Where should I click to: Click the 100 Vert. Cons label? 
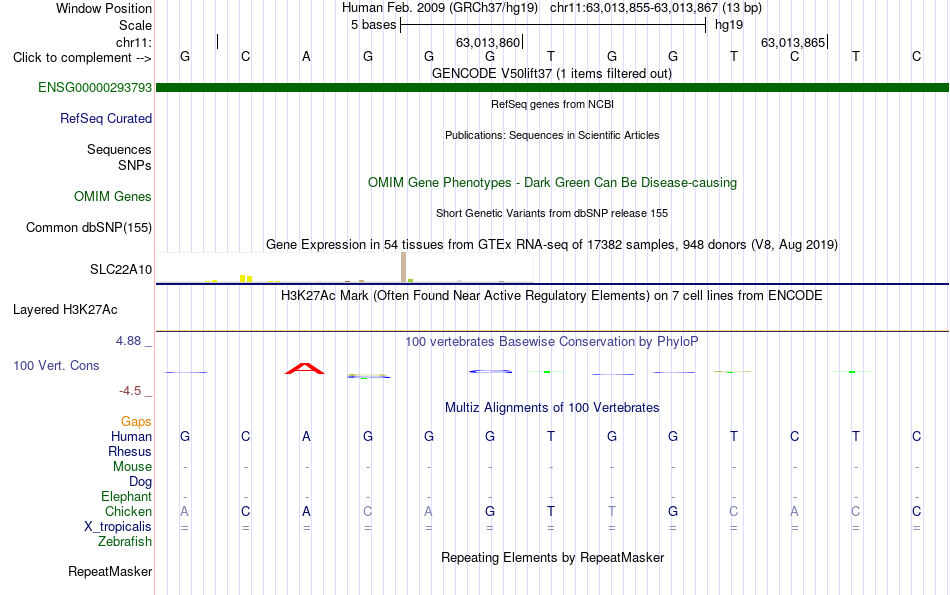tap(56, 365)
